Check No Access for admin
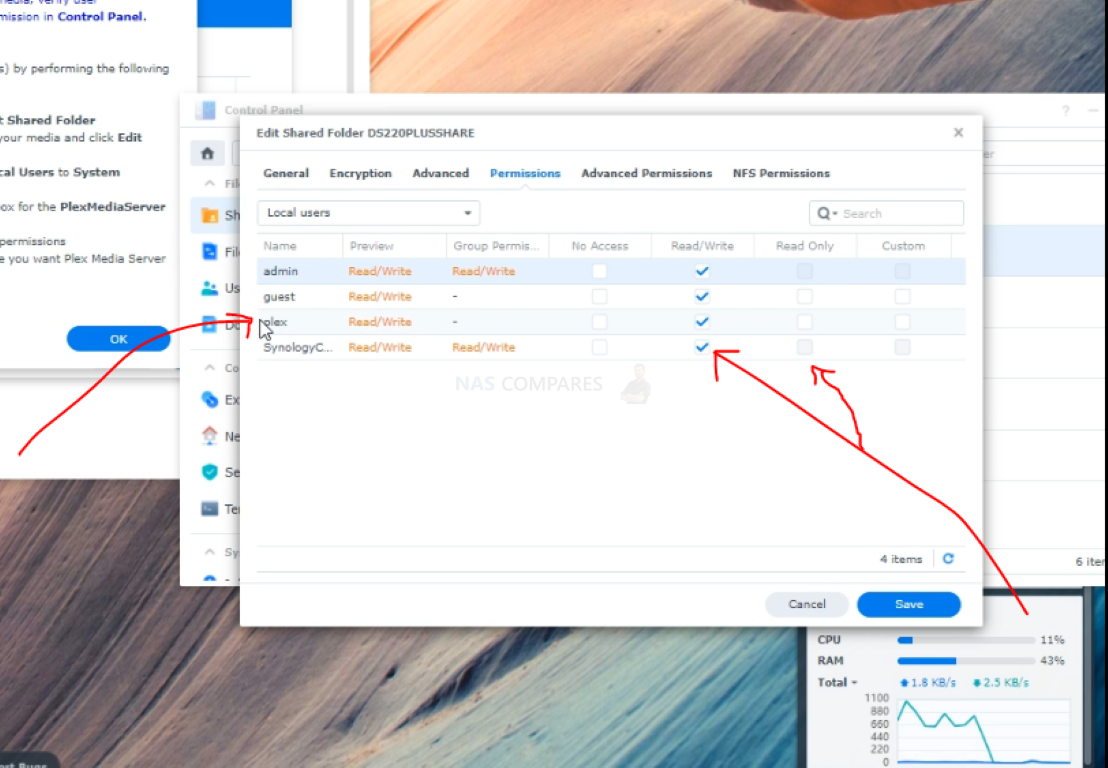The image size is (1108, 768). pyautogui.click(x=599, y=271)
